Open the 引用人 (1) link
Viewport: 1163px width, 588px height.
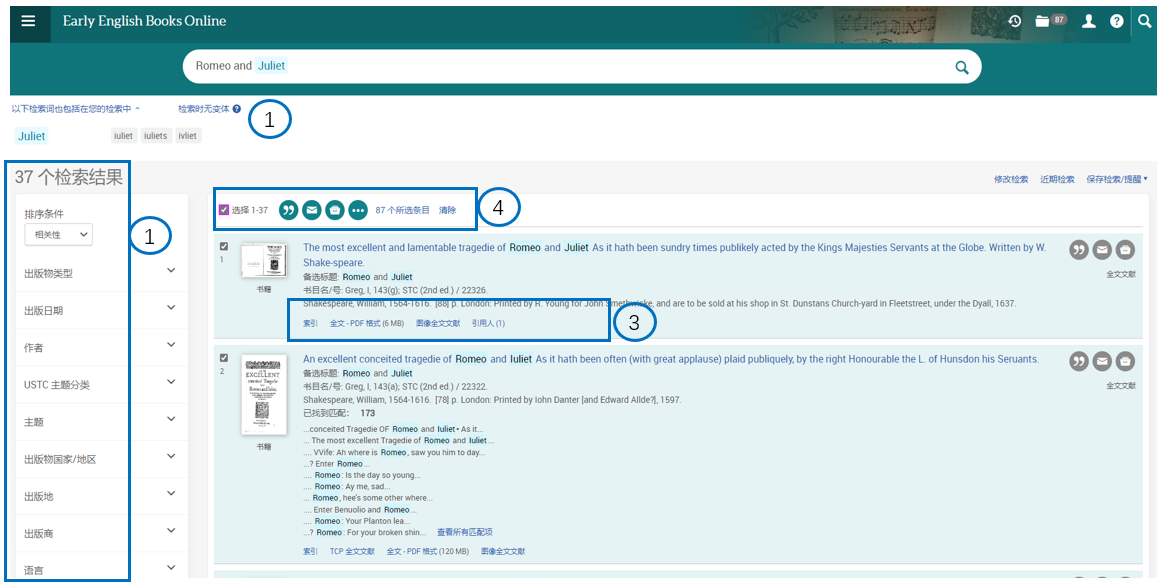click(x=488, y=323)
